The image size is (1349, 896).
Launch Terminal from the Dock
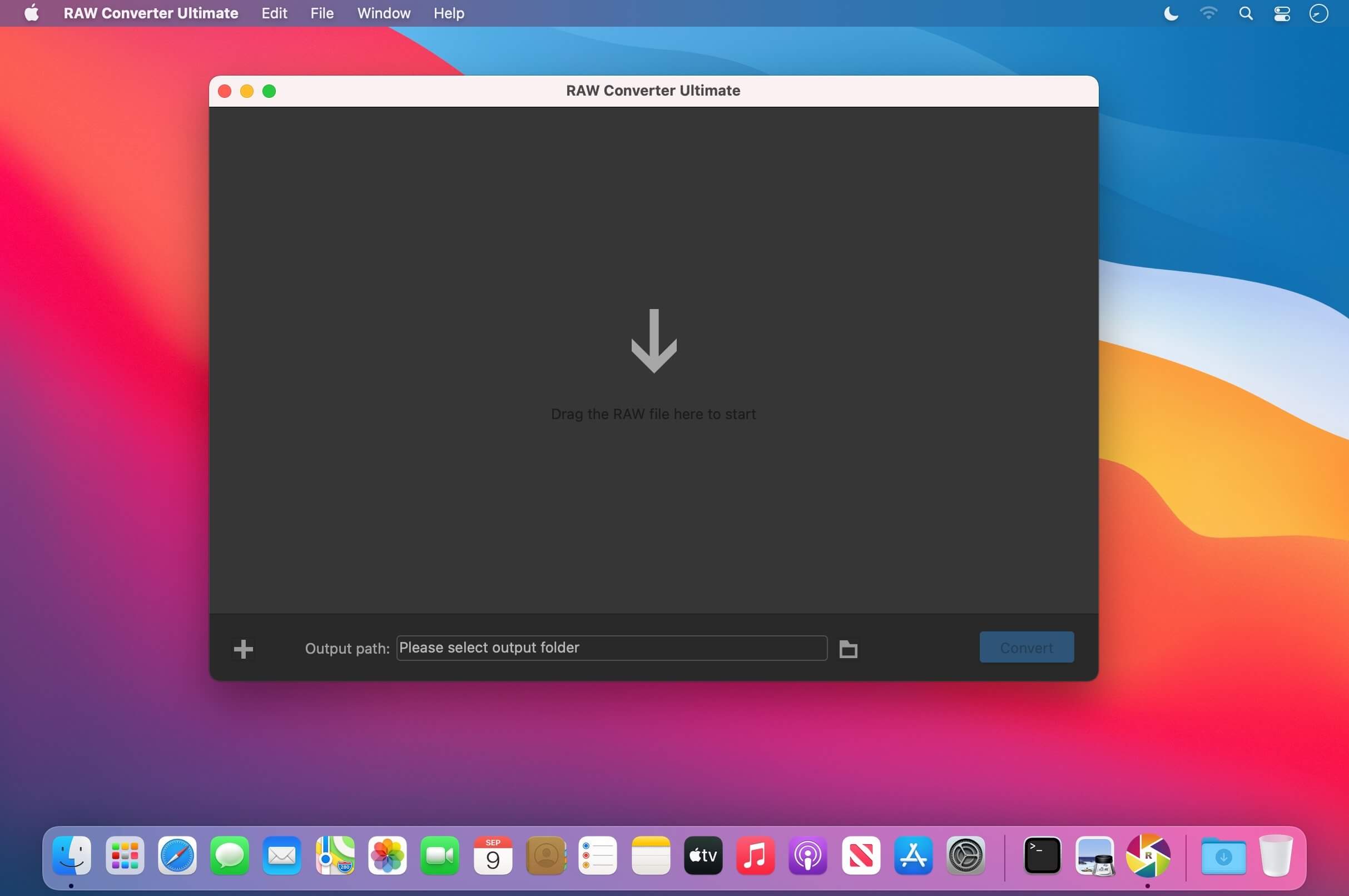(x=1043, y=855)
